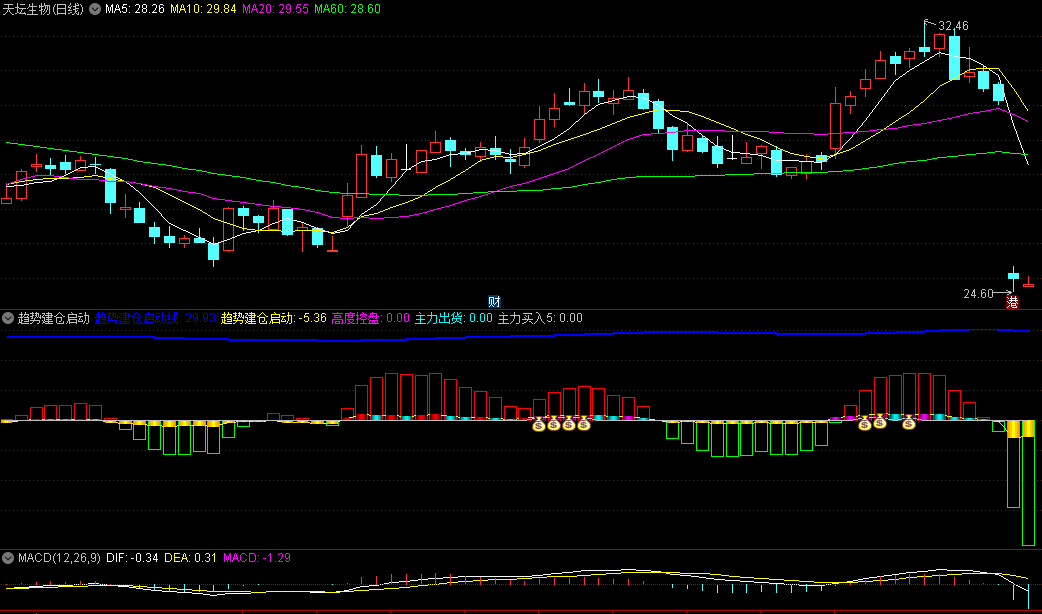
Task: Click the 32.46 high price label
Action: (x=953, y=26)
